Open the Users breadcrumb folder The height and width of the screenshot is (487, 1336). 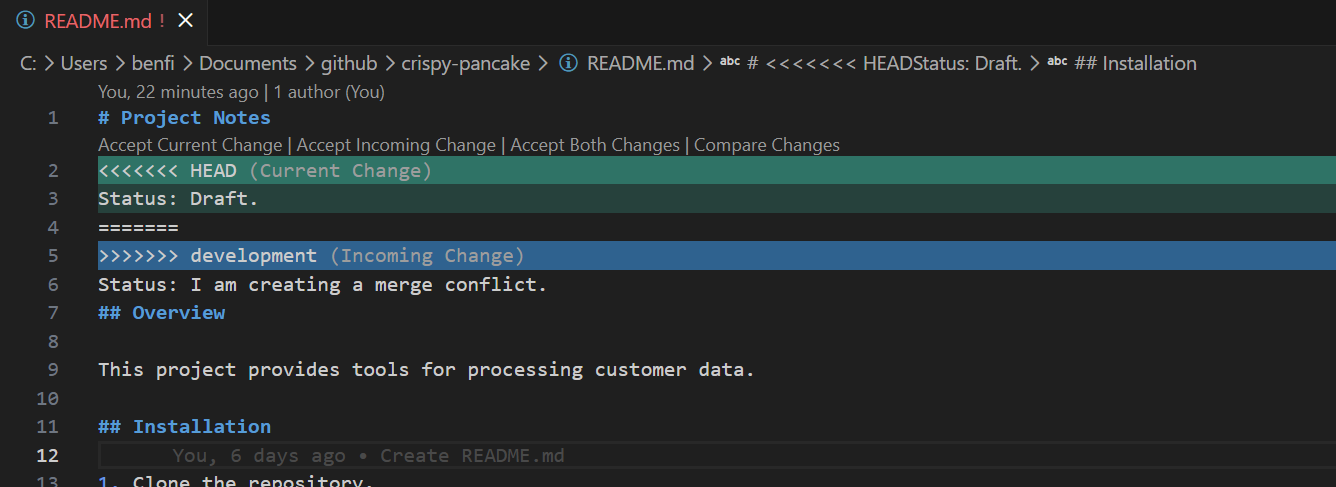(x=84, y=63)
